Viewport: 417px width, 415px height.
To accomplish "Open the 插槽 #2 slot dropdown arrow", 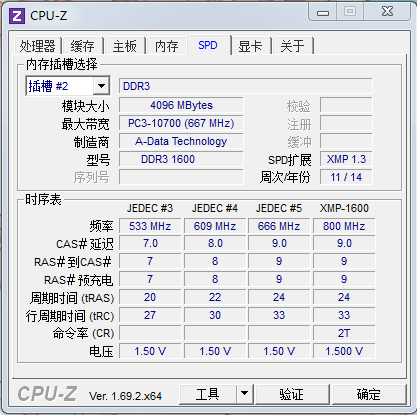I will pyautogui.click(x=101, y=86).
